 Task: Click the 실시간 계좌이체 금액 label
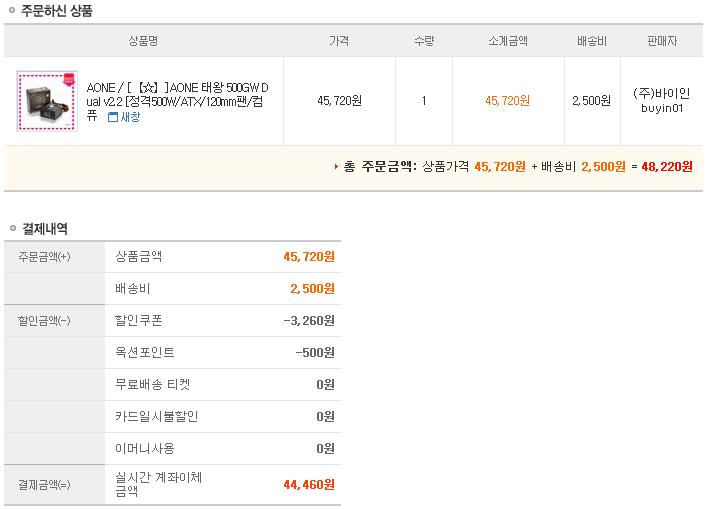point(158,484)
